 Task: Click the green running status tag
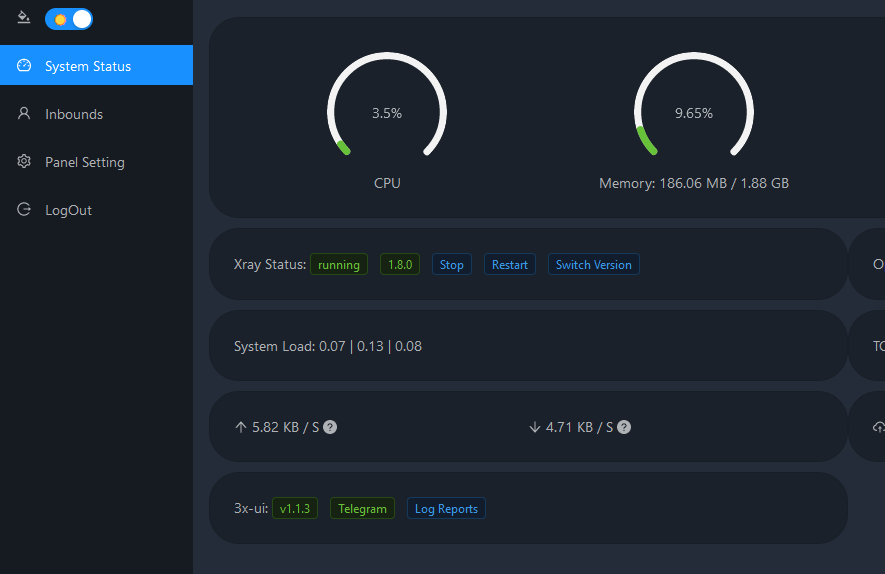click(x=339, y=265)
